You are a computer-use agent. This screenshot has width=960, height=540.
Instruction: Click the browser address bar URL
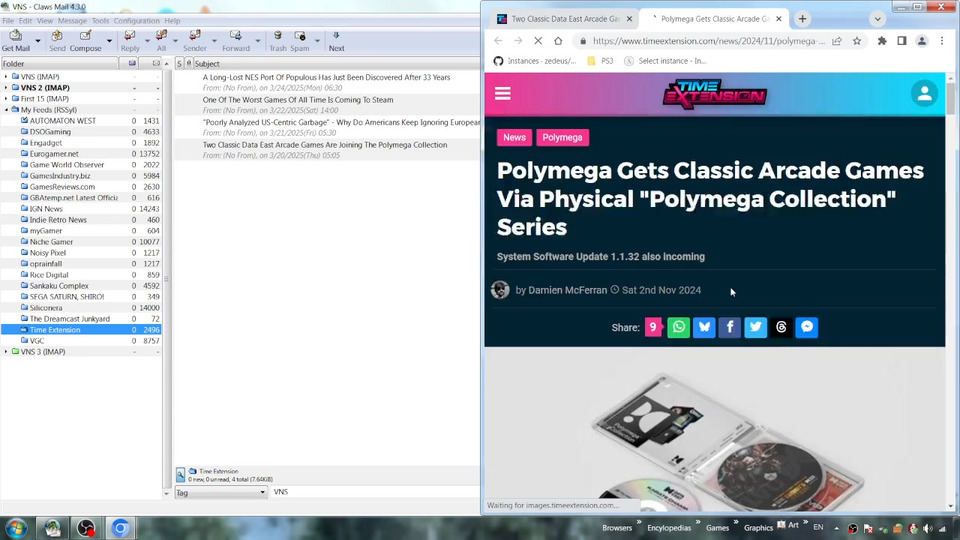(x=708, y=41)
